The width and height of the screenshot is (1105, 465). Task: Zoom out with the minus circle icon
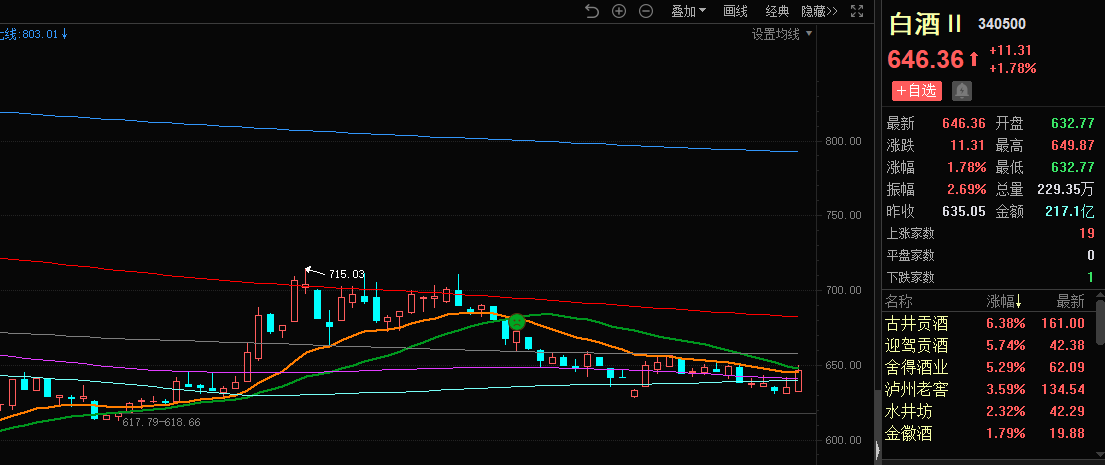[x=646, y=11]
